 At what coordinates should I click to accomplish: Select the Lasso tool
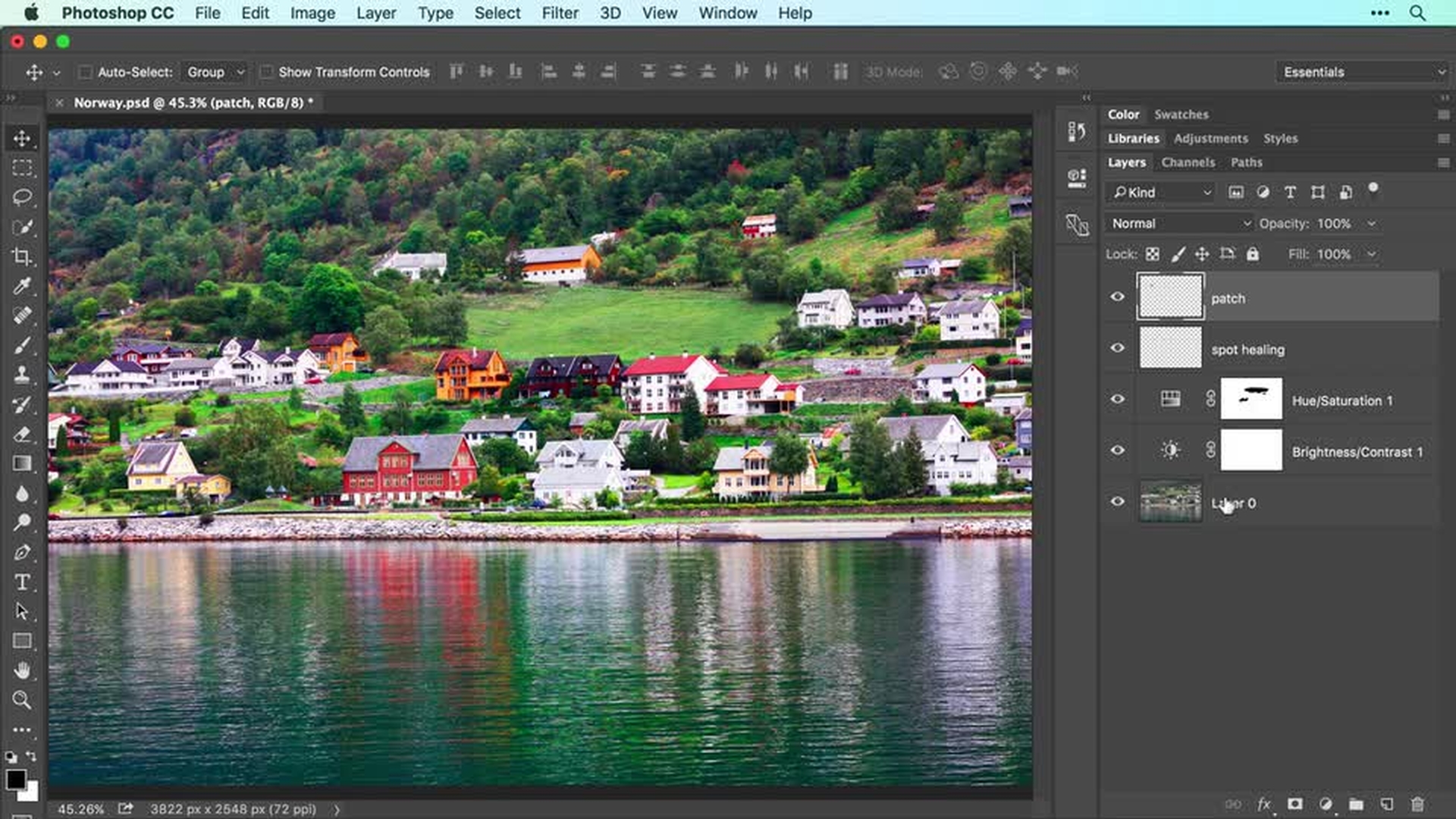(x=23, y=197)
